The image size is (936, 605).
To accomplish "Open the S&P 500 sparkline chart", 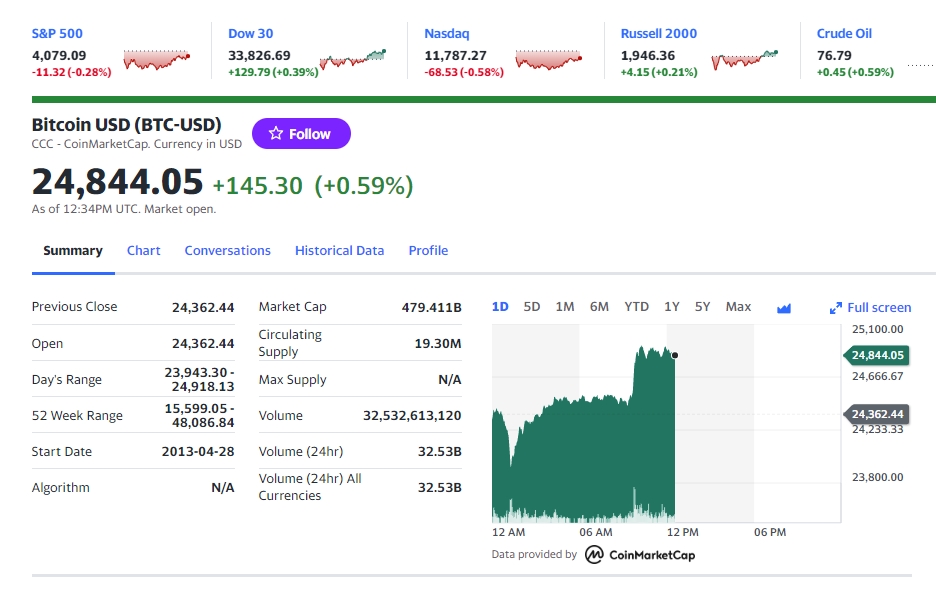I will [156, 59].
